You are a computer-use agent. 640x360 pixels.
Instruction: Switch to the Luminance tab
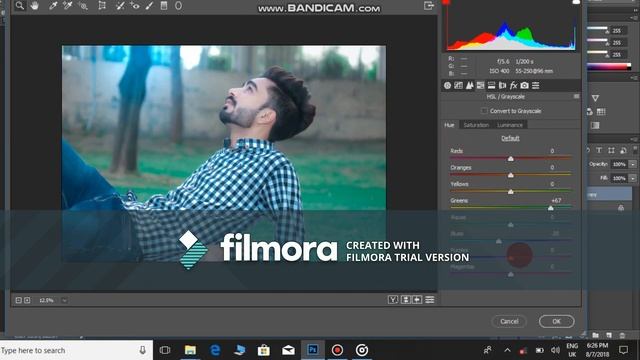tap(510, 125)
